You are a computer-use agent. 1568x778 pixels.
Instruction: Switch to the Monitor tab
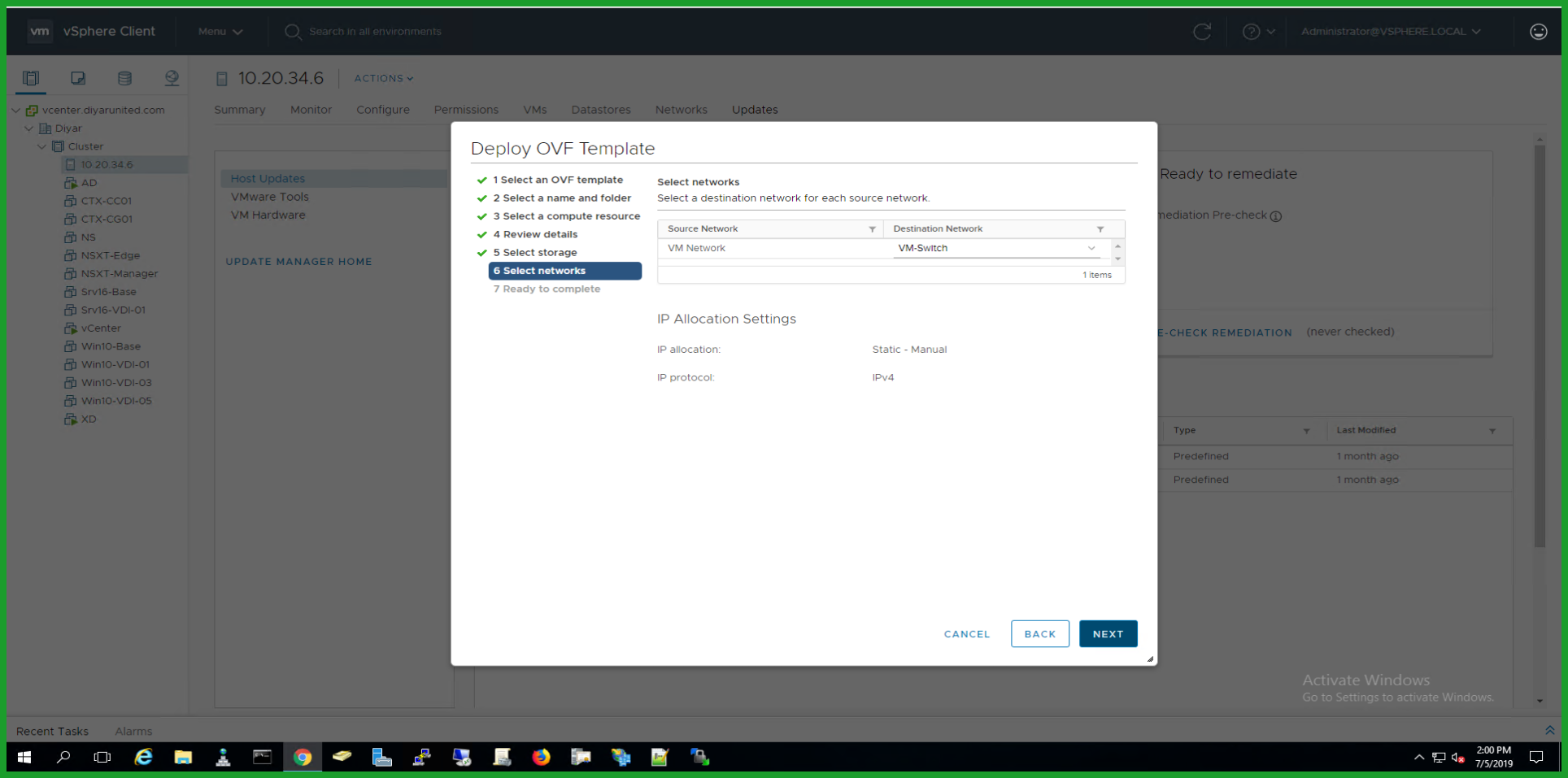tap(311, 110)
